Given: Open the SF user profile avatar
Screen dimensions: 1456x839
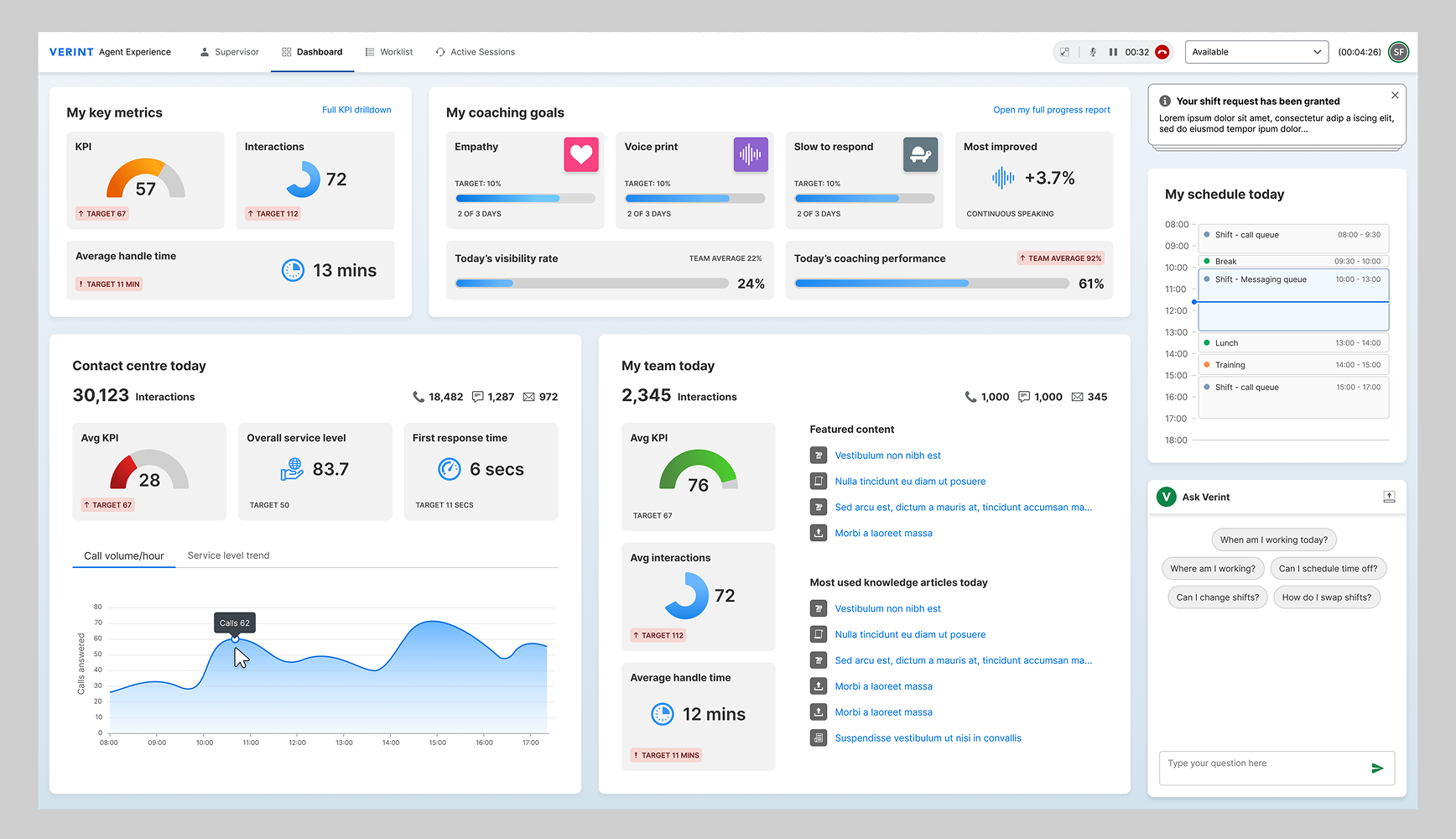Looking at the screenshot, I should click(x=1398, y=52).
